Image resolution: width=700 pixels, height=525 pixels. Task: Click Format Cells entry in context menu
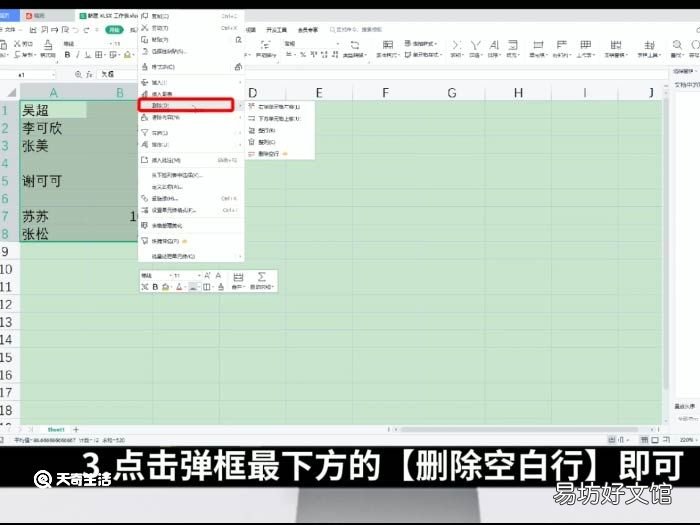click(x=191, y=210)
